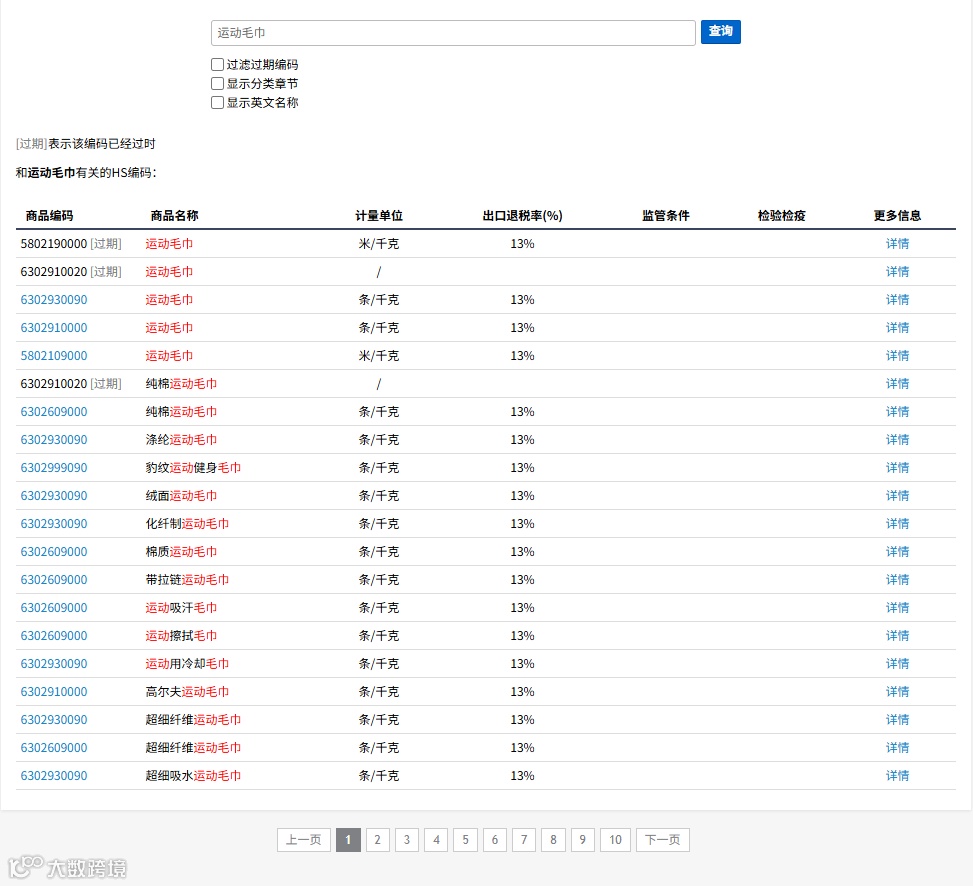Viewport: 973px width, 886px height.
Task: Go to page 5
Action: point(465,840)
